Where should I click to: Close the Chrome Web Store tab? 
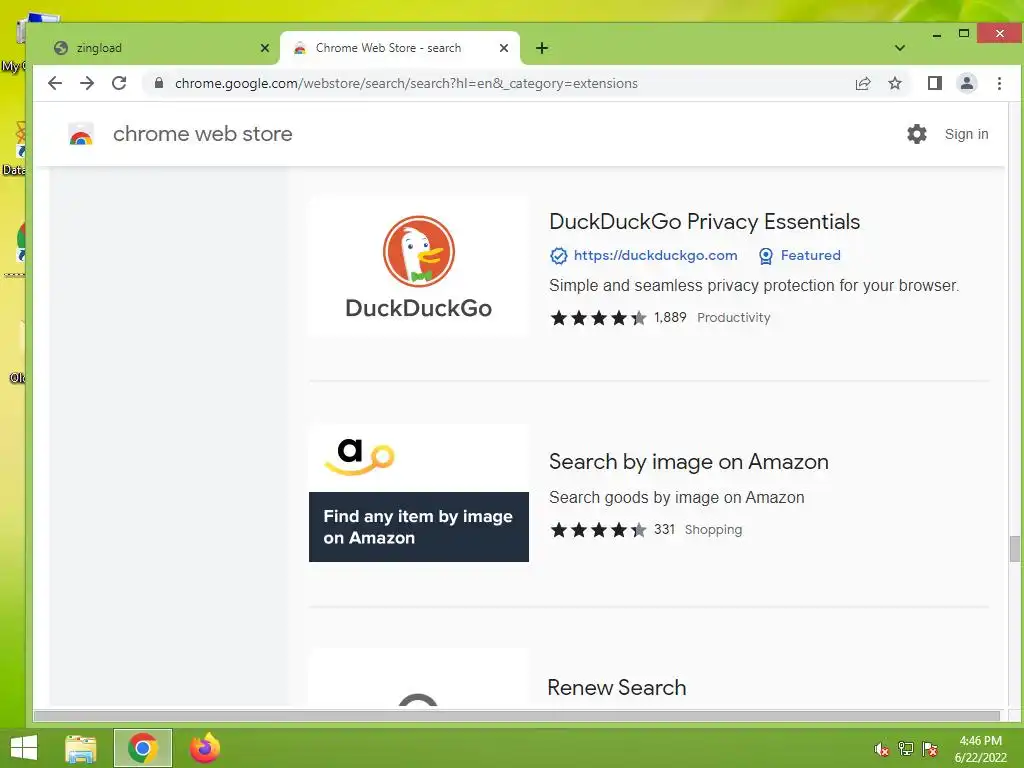click(504, 48)
